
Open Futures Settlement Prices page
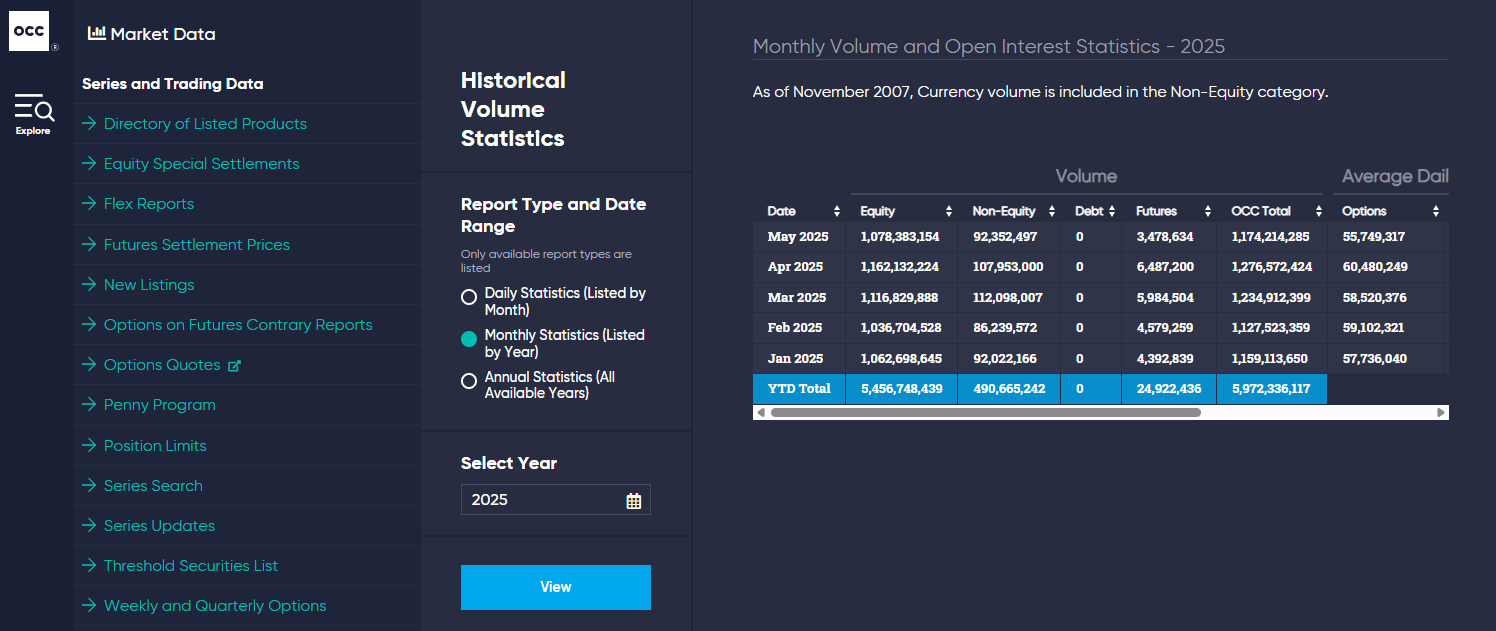(197, 245)
